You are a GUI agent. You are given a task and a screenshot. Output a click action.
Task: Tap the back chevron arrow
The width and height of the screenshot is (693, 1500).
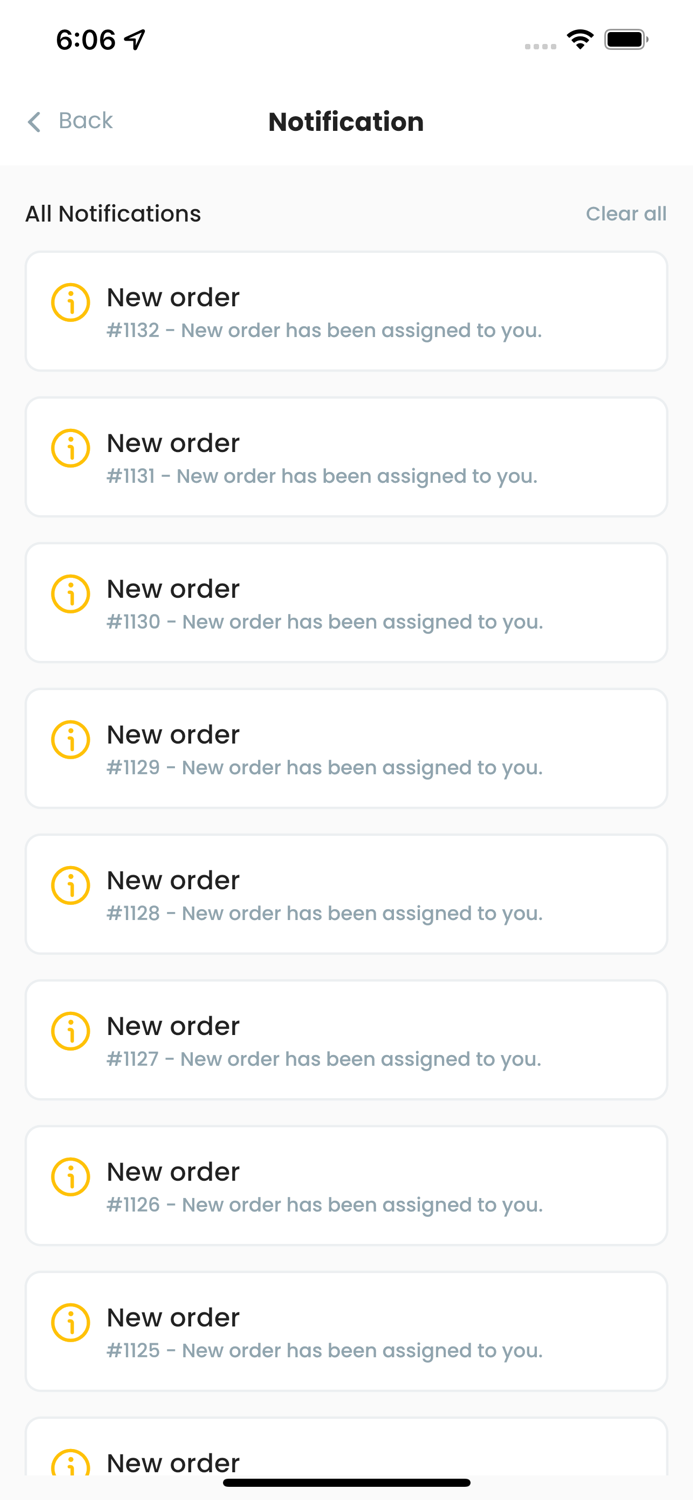(x=33, y=121)
